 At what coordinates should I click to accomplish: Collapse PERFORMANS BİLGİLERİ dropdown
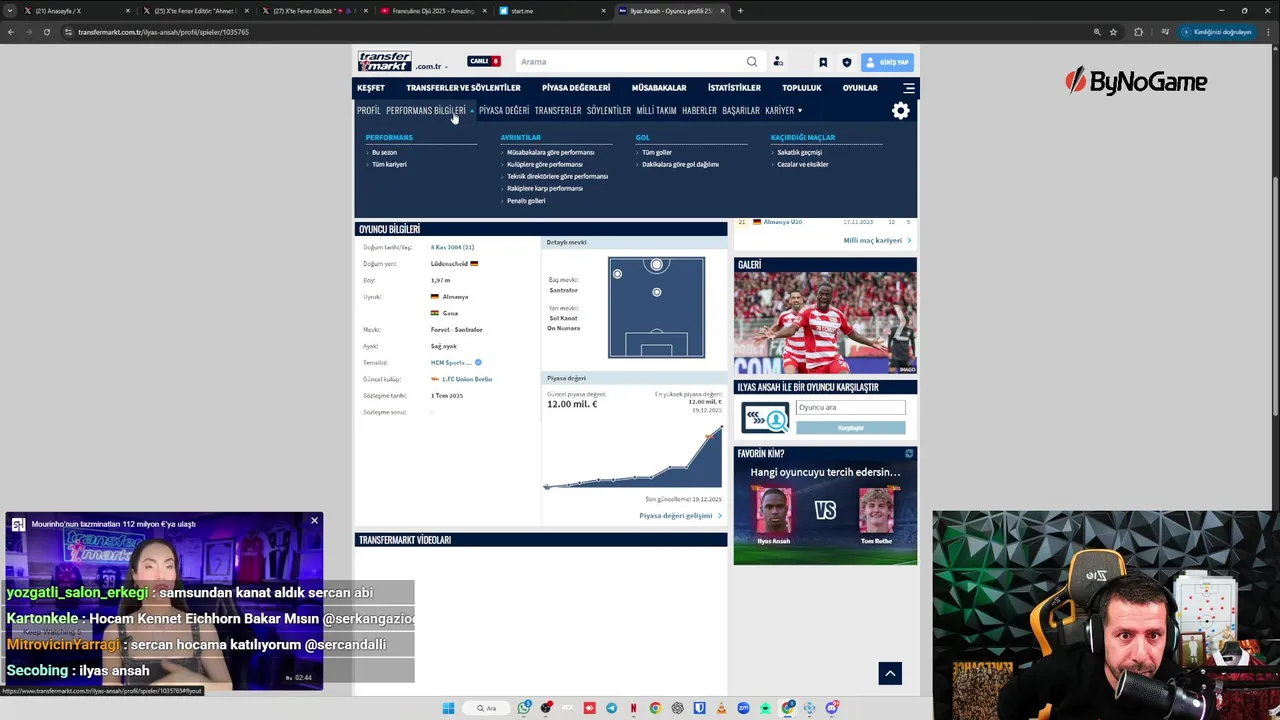coord(429,111)
